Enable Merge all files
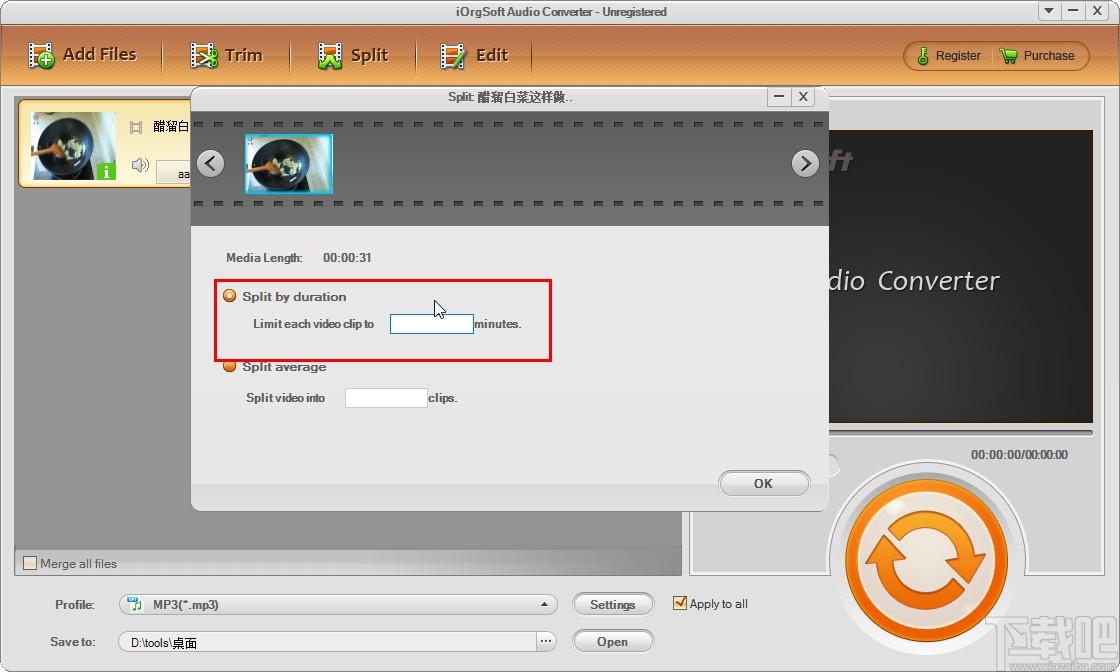This screenshot has width=1120, height=672. pos(30,563)
